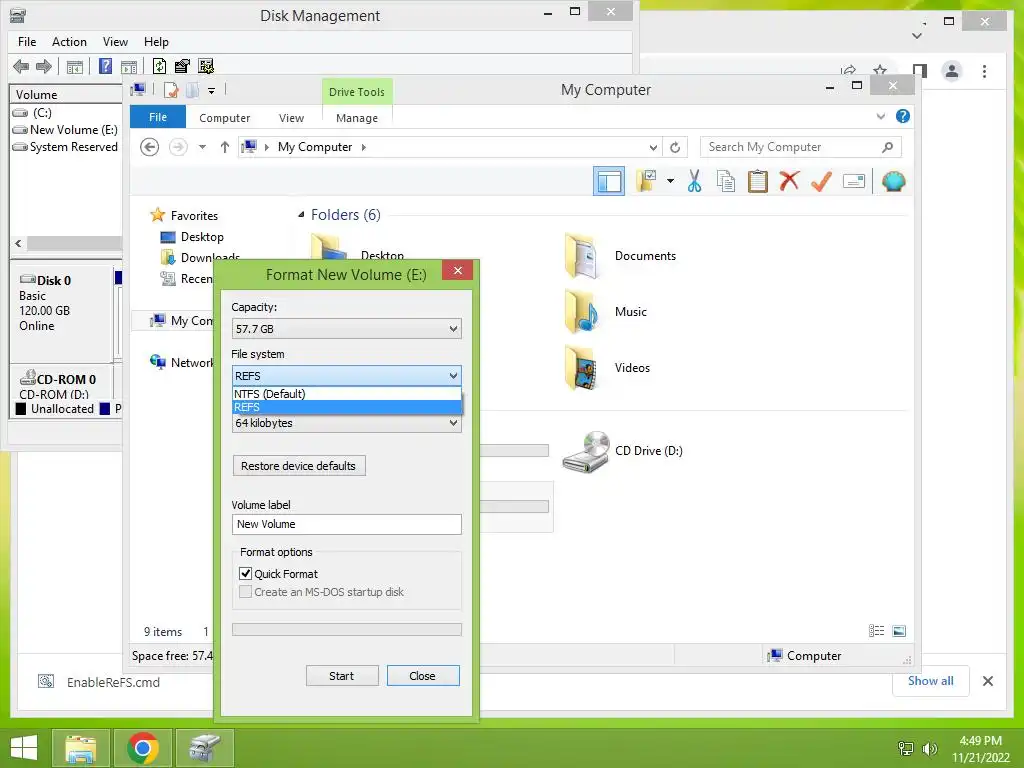The height and width of the screenshot is (768, 1024).
Task: Collapse the Folders (6) group
Action: (x=301, y=215)
